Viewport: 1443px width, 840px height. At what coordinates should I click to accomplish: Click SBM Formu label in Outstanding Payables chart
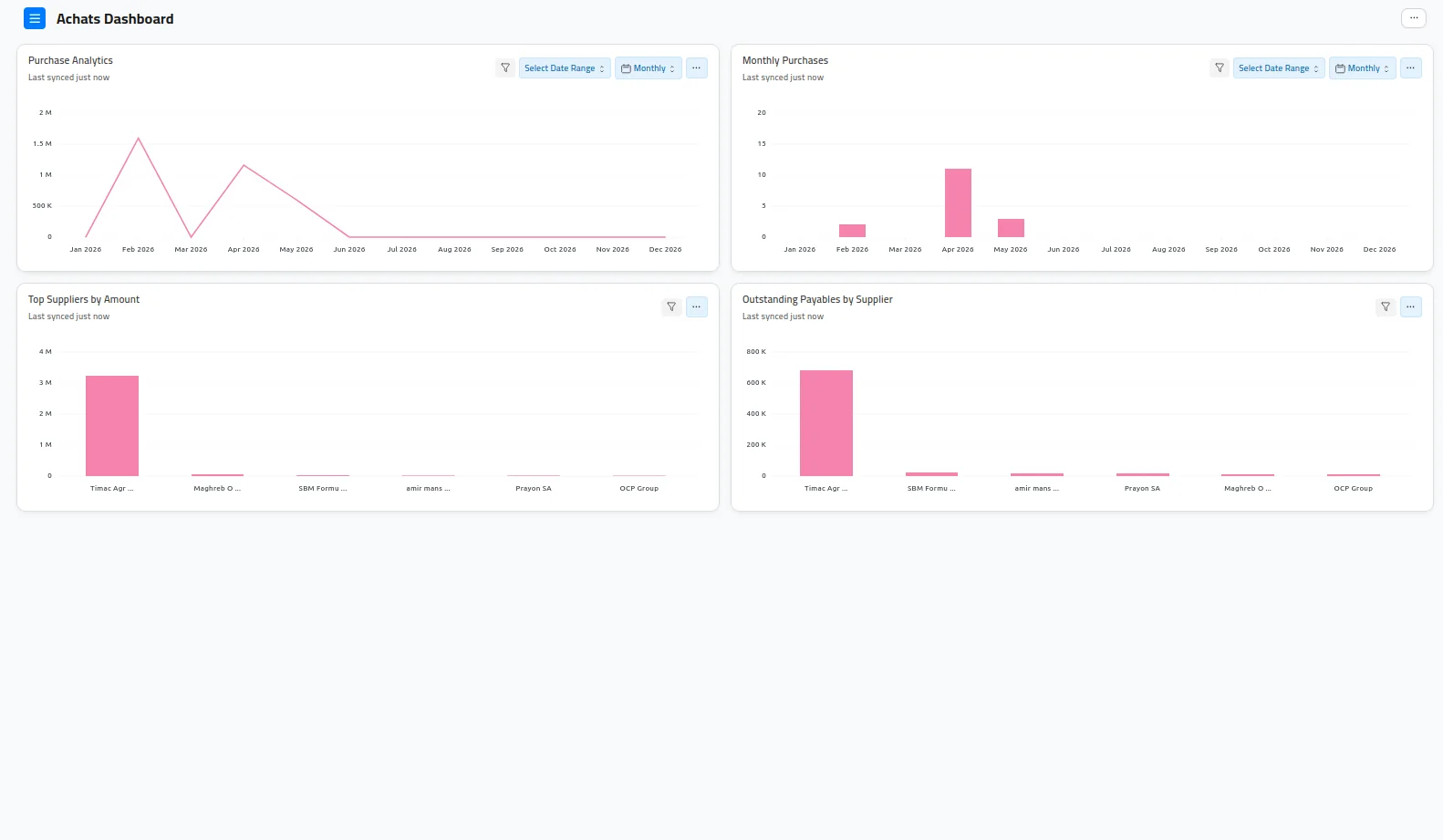point(931,489)
